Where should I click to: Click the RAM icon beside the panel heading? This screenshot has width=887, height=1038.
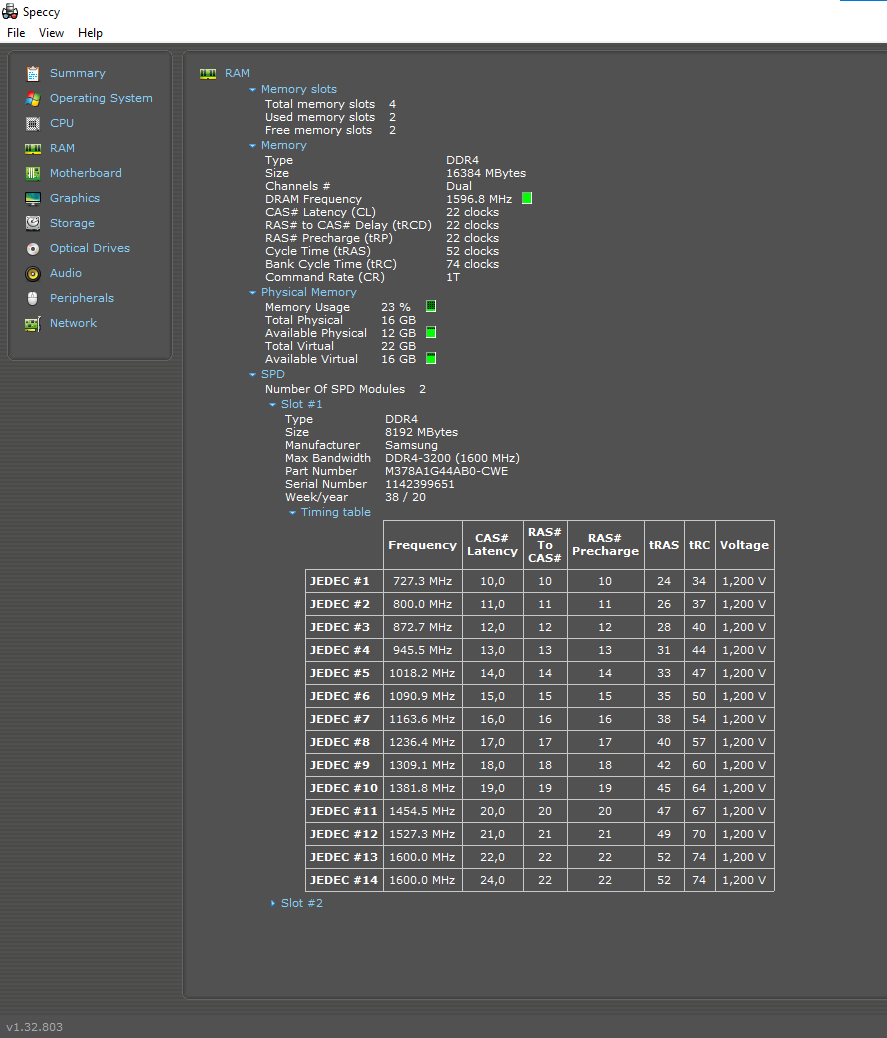tap(208, 73)
